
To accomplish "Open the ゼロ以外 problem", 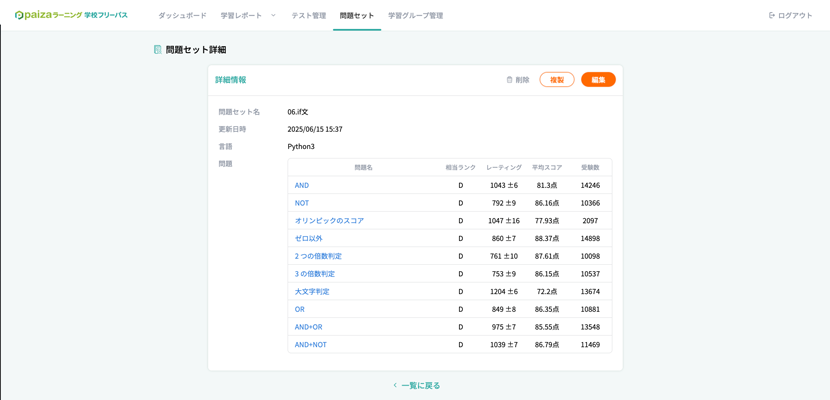I will pyautogui.click(x=309, y=238).
